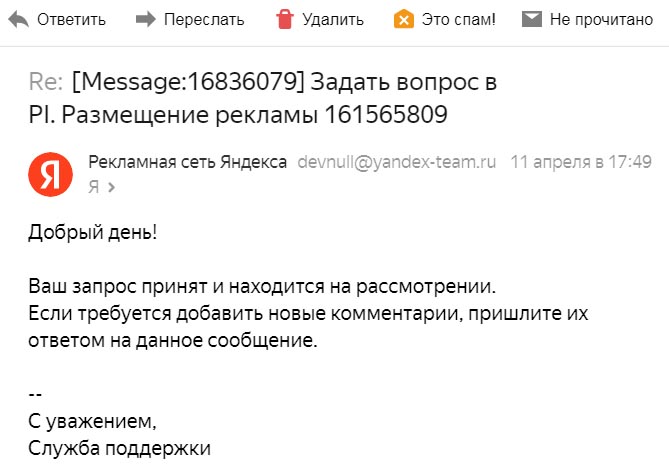669x466 pixels.
Task: Forward email via Переслать label
Action: pyautogui.click(x=204, y=20)
